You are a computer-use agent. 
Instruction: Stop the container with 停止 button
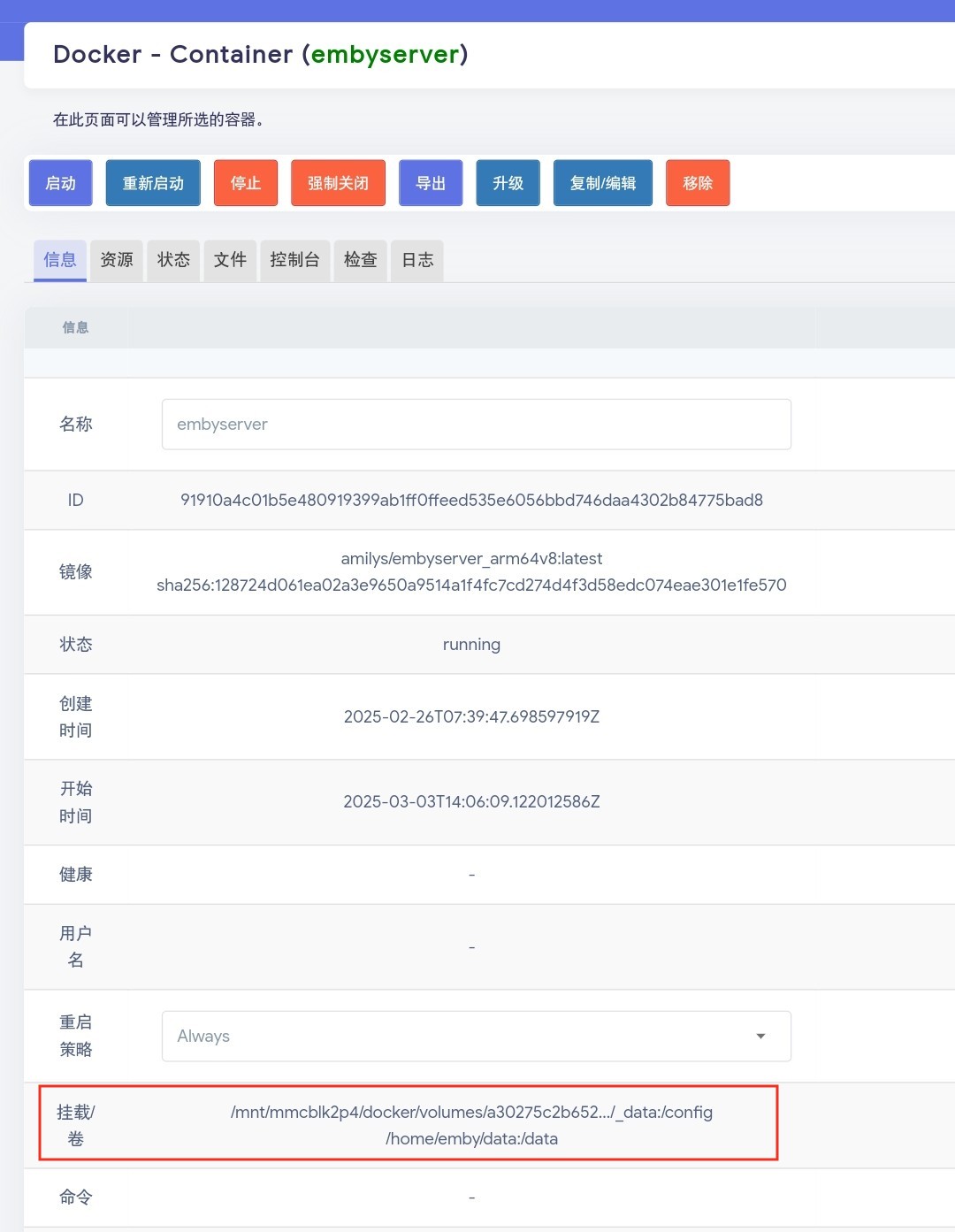(246, 183)
